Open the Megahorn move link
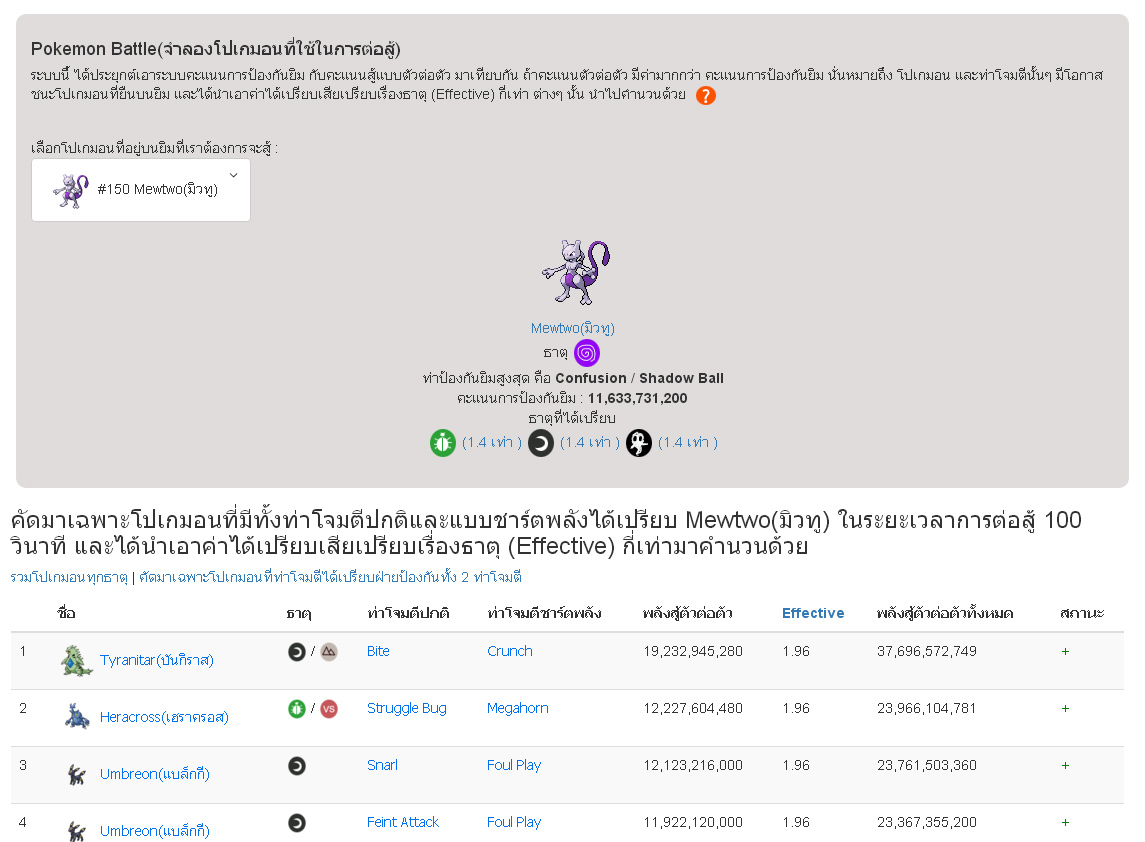This screenshot has width=1145, height=842. point(517,708)
